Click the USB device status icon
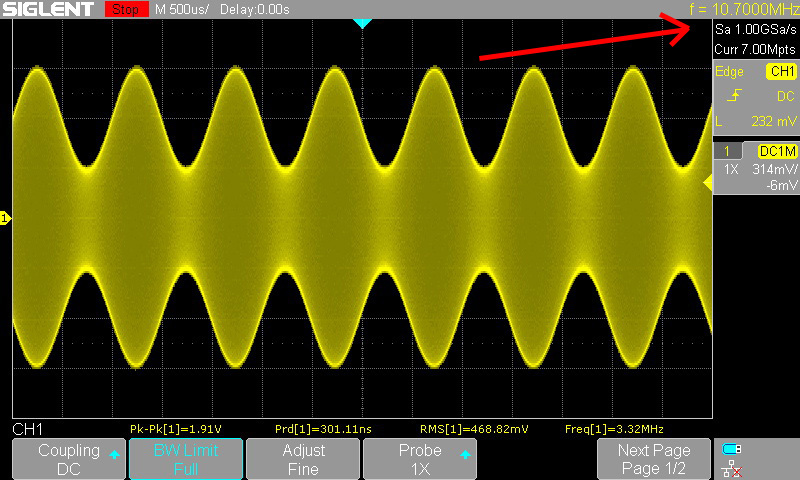The height and width of the screenshot is (480, 800). [732, 449]
